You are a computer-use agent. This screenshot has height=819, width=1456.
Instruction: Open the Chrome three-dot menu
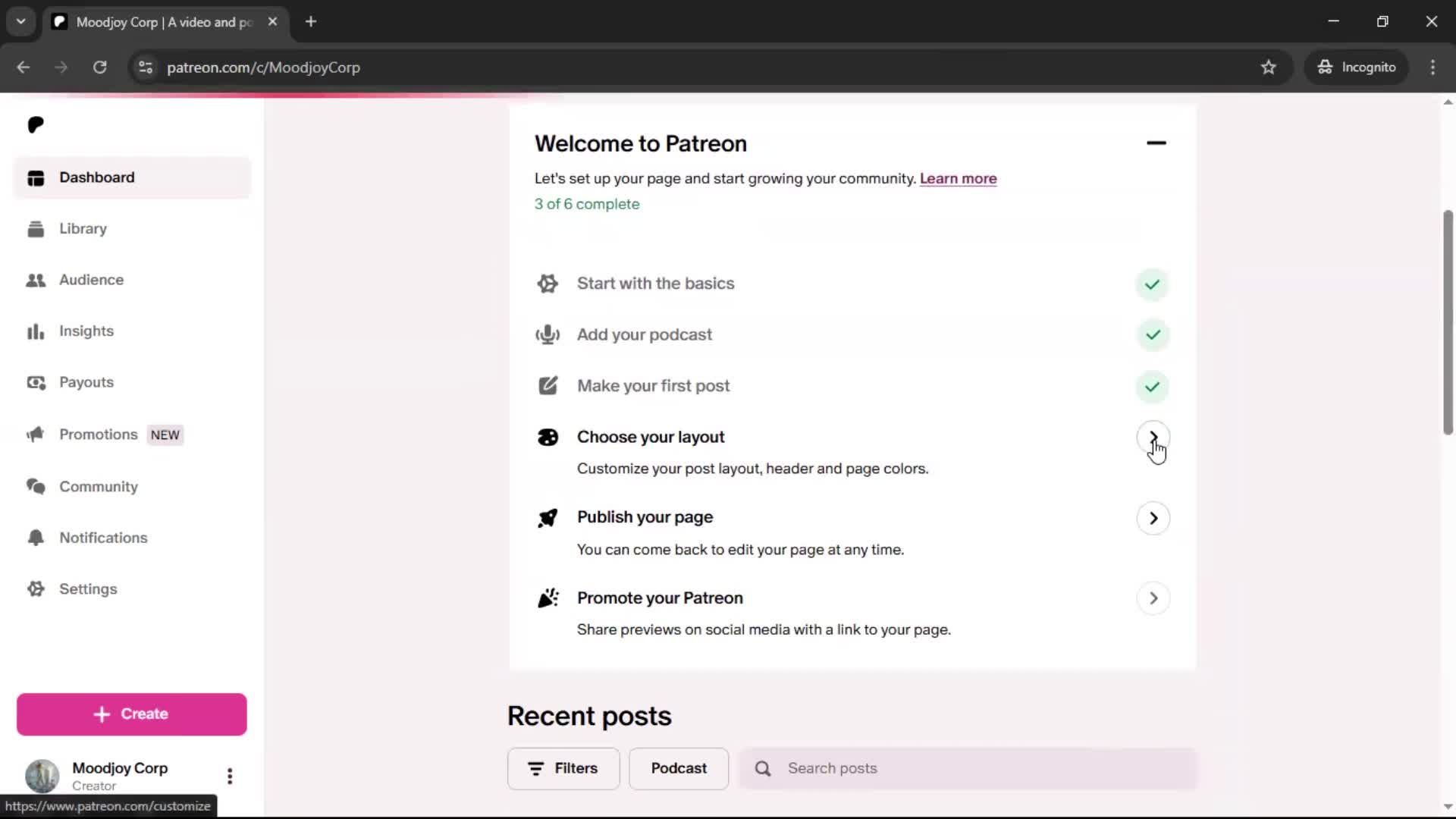pyautogui.click(x=1432, y=67)
